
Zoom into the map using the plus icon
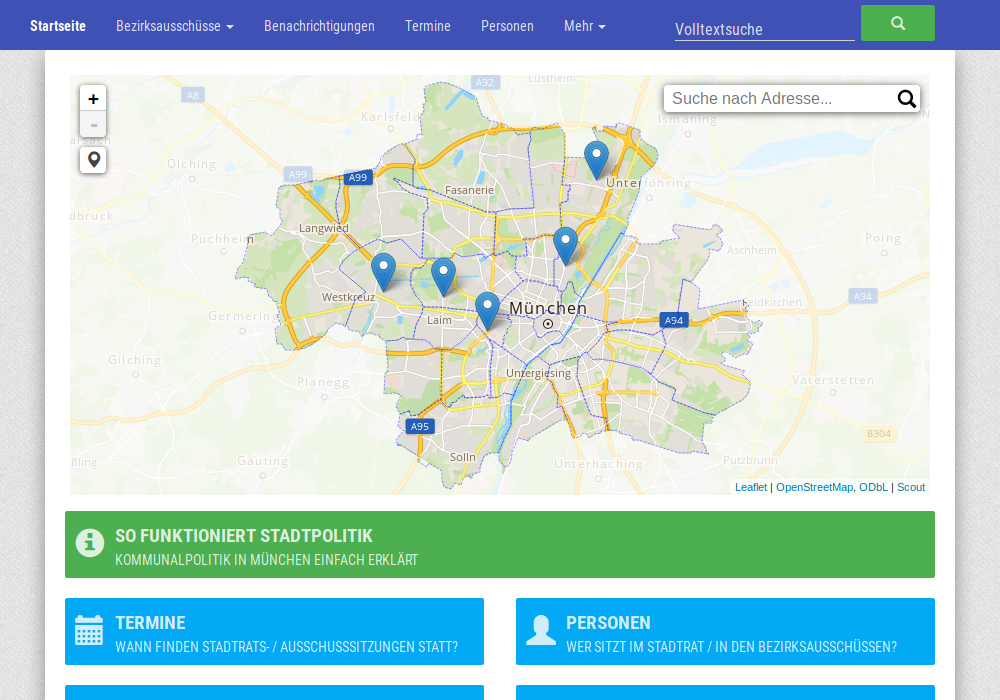[92, 98]
